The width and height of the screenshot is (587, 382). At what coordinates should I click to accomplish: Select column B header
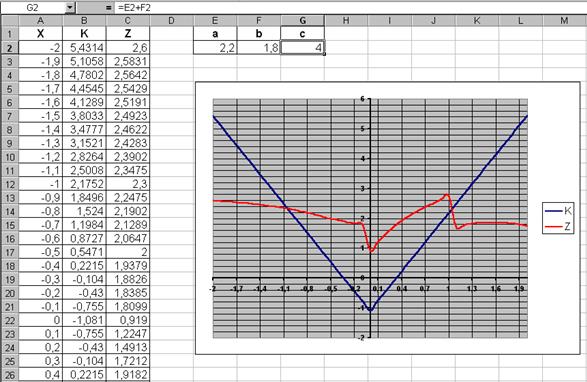(84, 20)
